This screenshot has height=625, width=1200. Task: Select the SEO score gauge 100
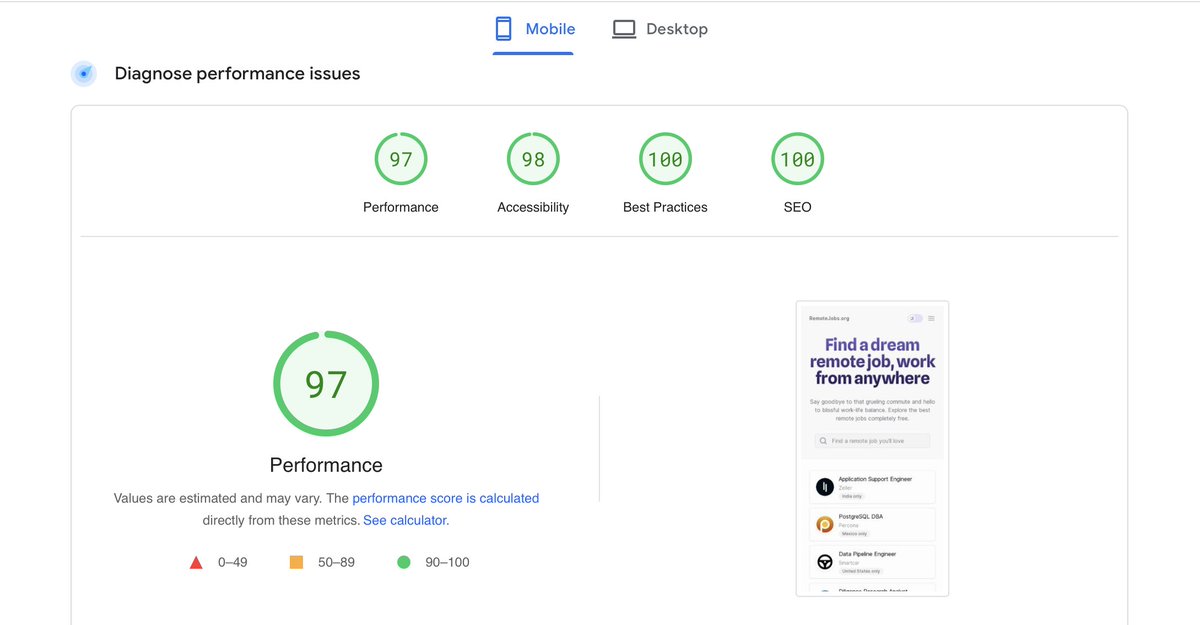pos(797,159)
